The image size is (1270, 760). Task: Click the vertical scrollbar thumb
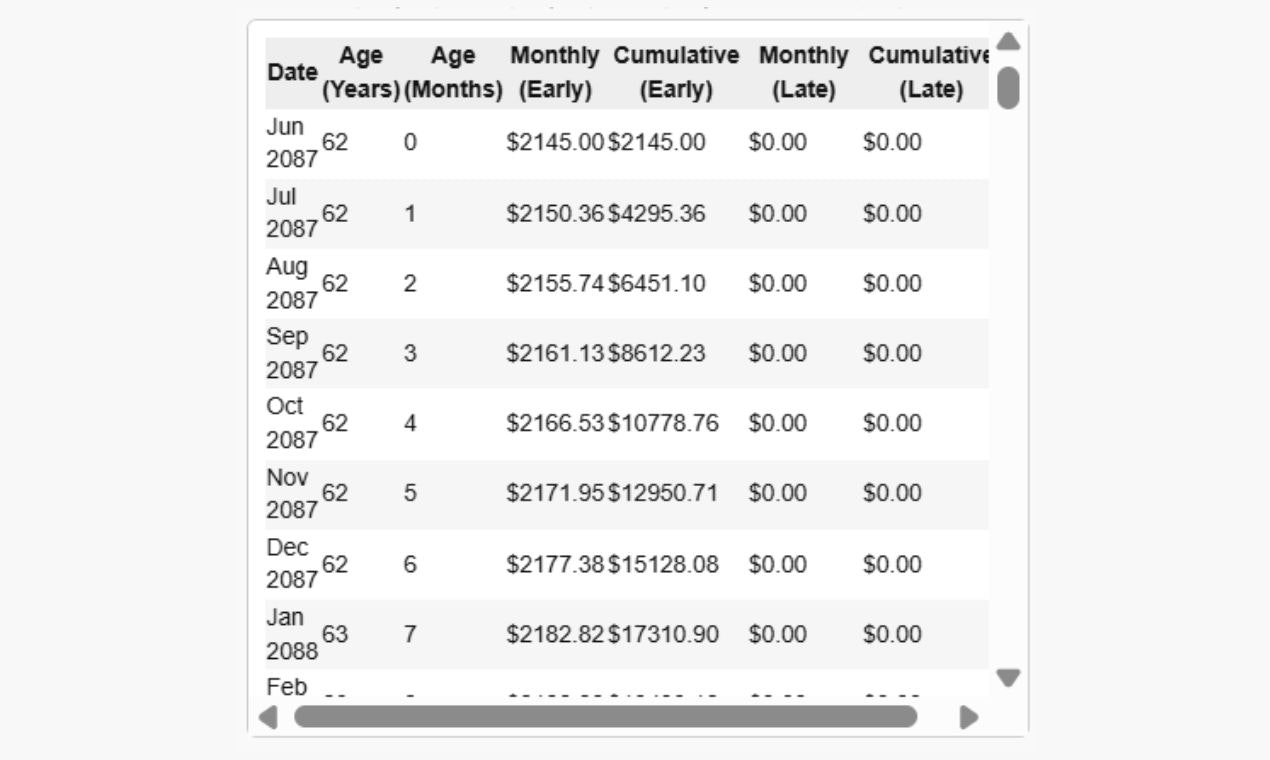[1008, 87]
